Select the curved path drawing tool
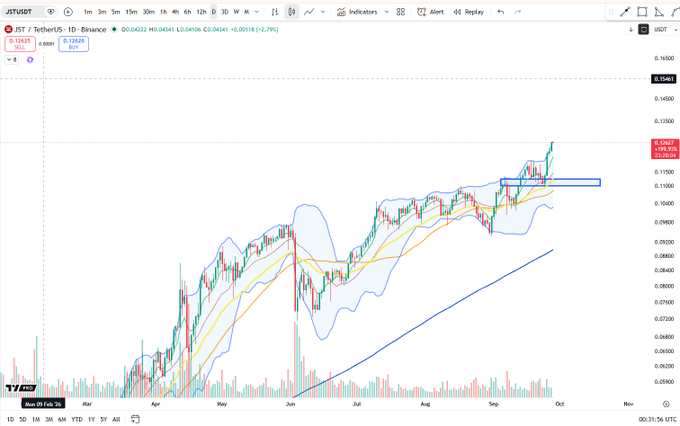 677,12
